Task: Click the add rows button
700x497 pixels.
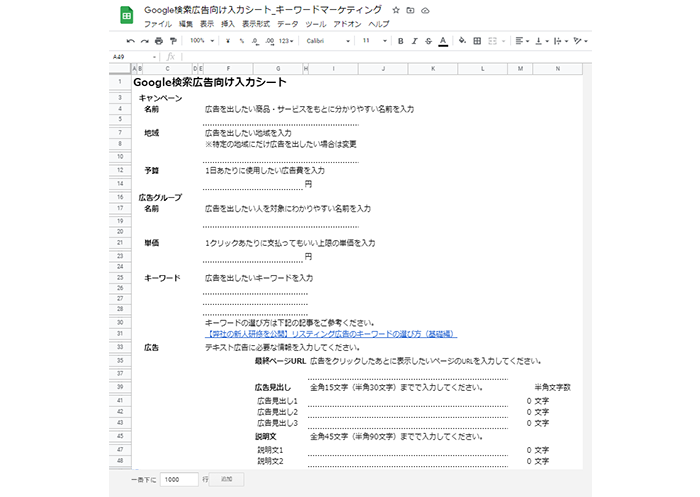Action: pos(226,480)
